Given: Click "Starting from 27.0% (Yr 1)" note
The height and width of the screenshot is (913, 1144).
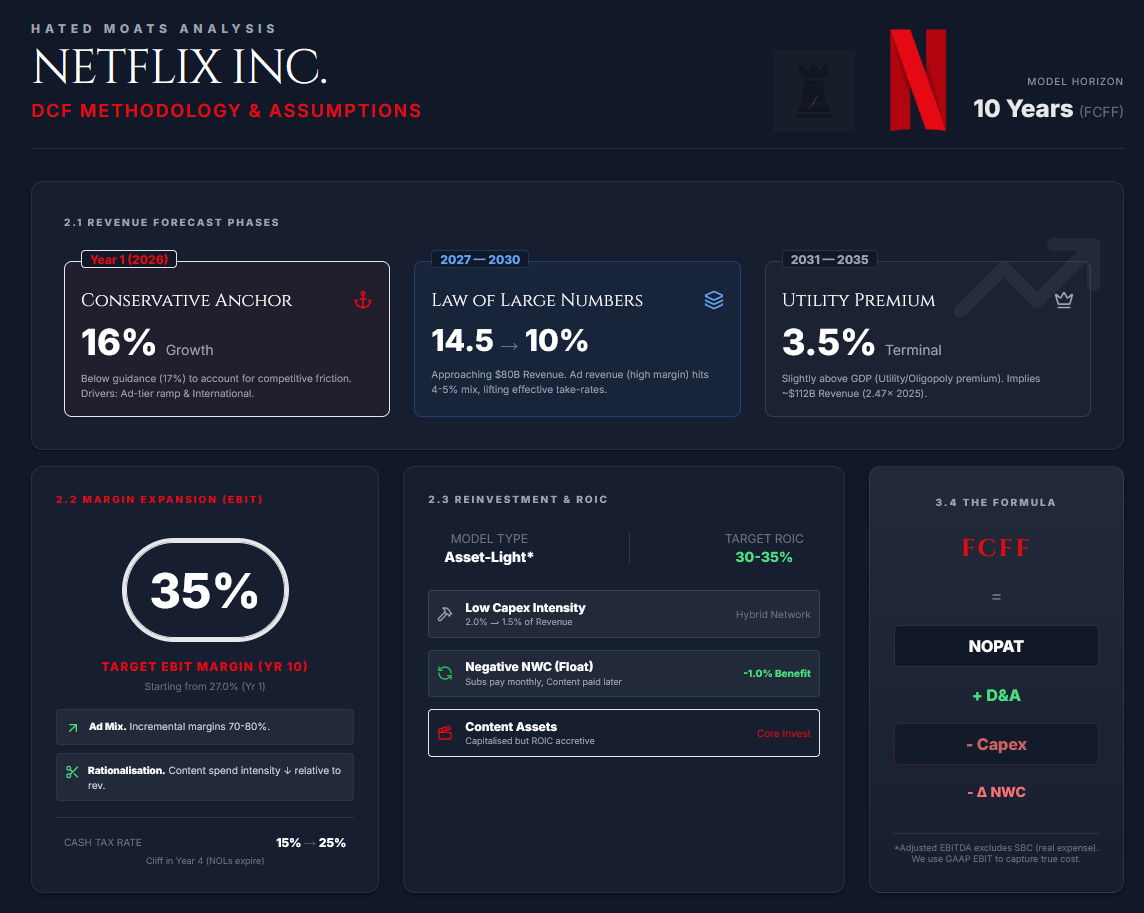Looking at the screenshot, I should pos(205,687).
